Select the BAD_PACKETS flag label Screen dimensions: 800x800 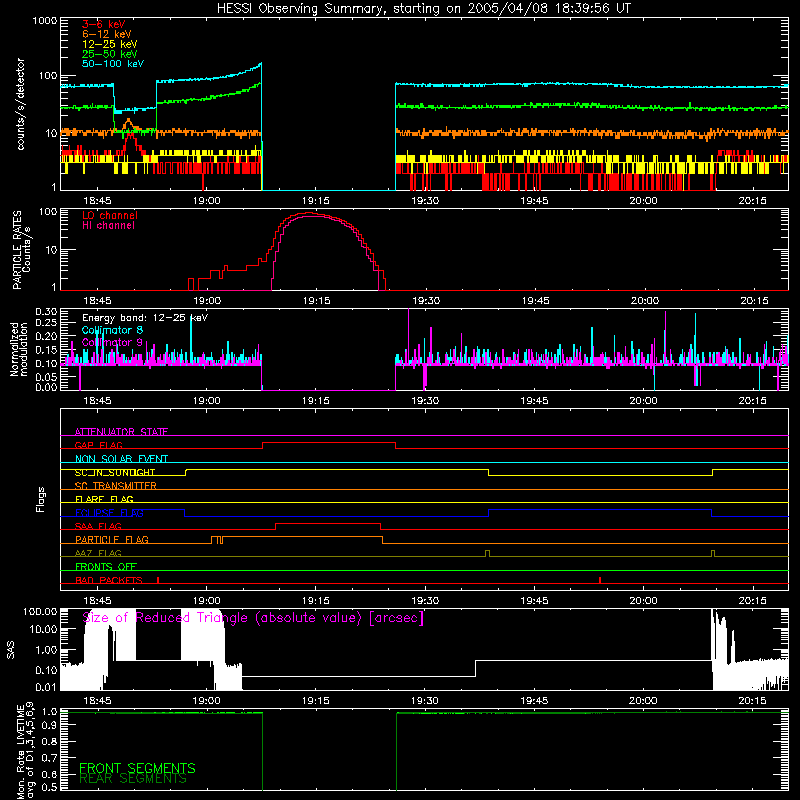point(109,580)
